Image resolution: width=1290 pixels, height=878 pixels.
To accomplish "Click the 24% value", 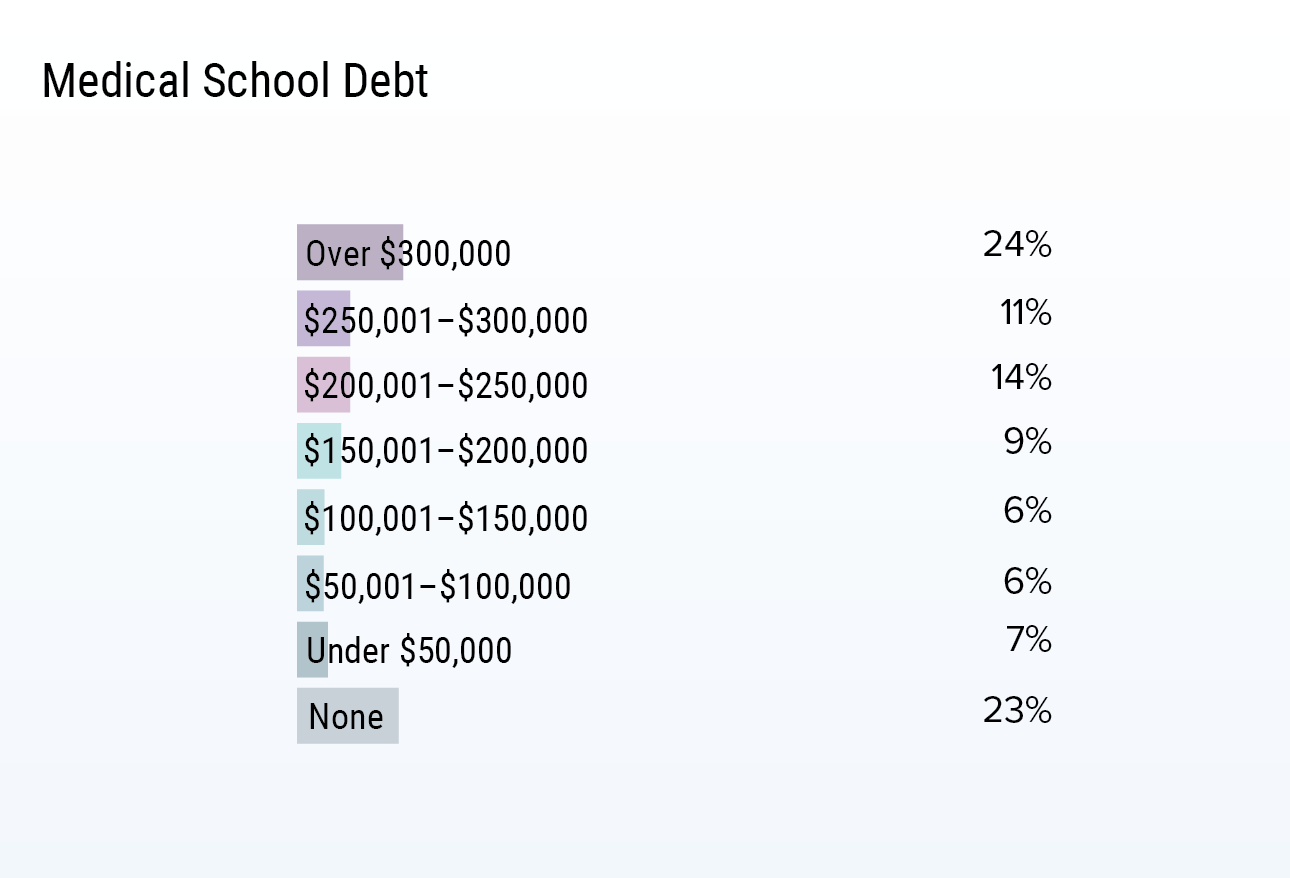I will tap(1017, 245).
